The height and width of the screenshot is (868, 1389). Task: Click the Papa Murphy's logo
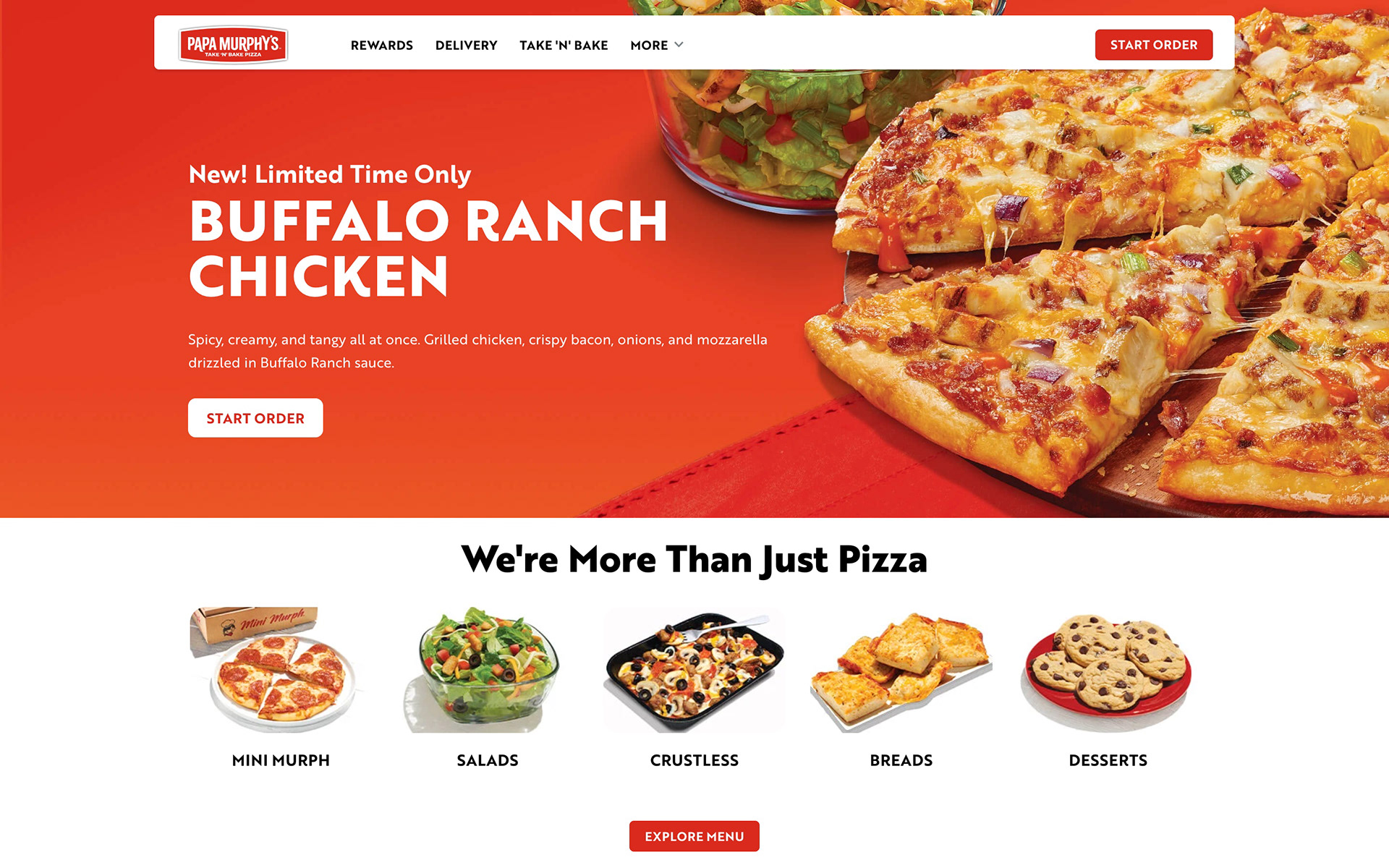[233, 45]
